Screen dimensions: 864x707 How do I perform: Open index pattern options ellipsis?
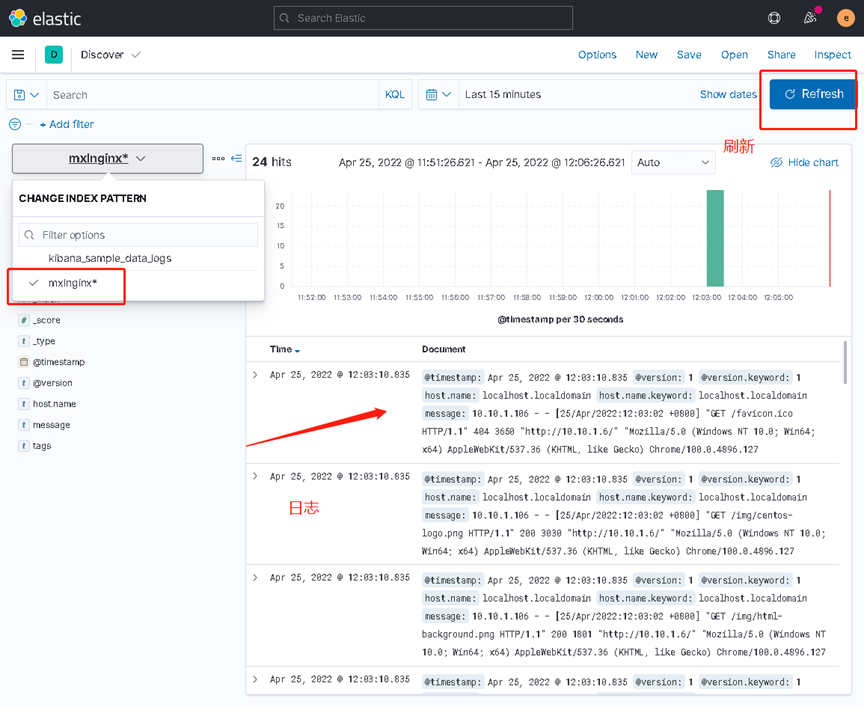pyautogui.click(x=218, y=158)
